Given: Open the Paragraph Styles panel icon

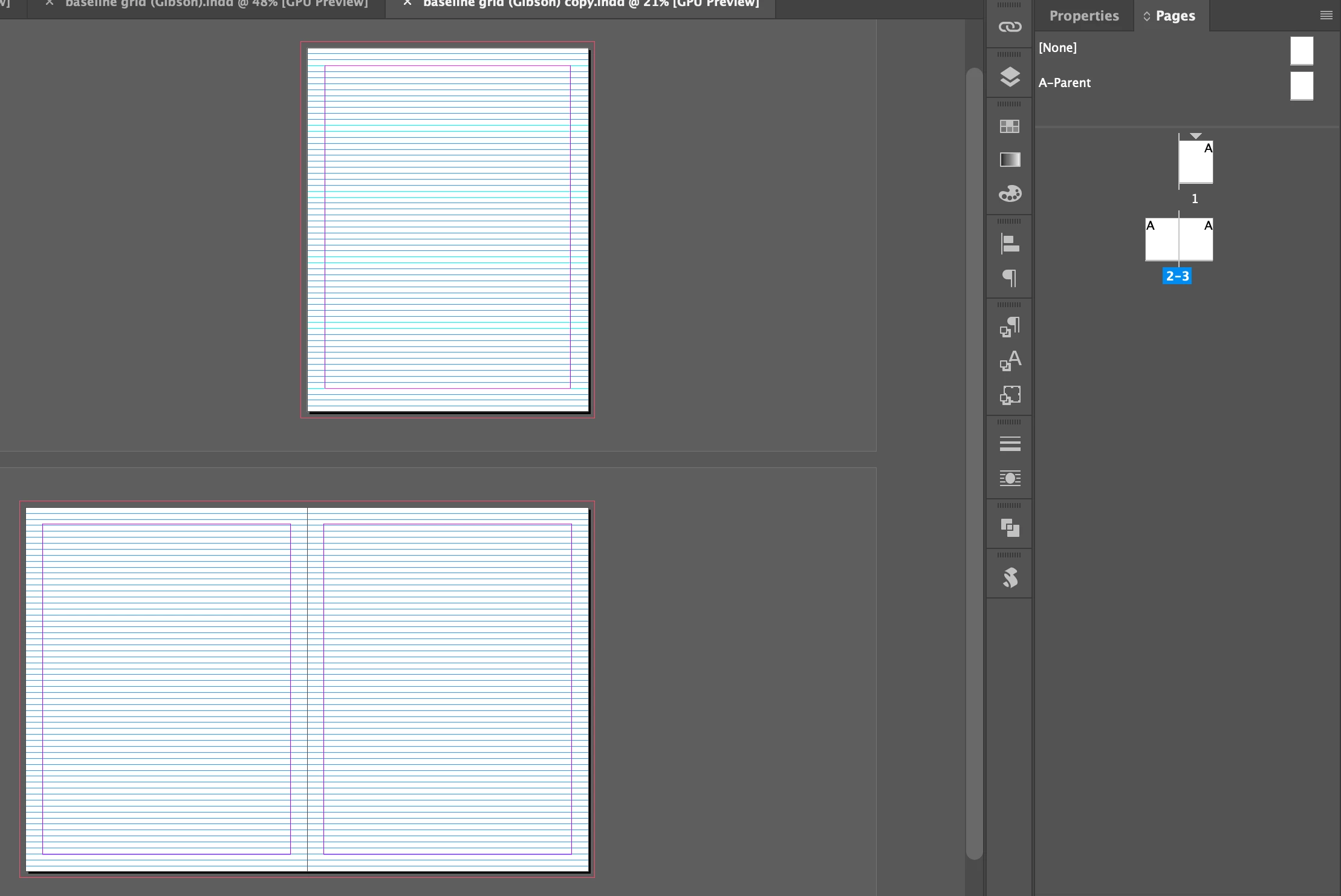Looking at the screenshot, I should pos(1010,327).
